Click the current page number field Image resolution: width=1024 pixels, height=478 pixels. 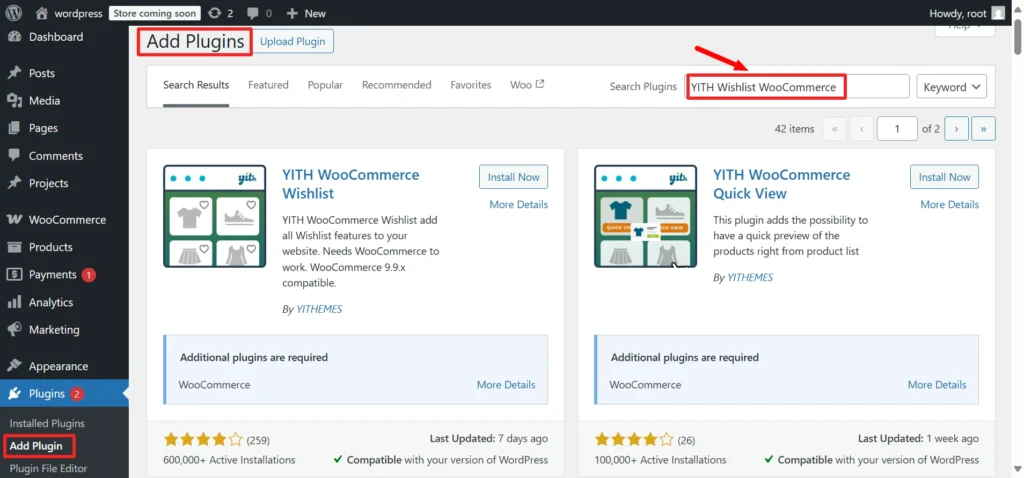(x=897, y=129)
